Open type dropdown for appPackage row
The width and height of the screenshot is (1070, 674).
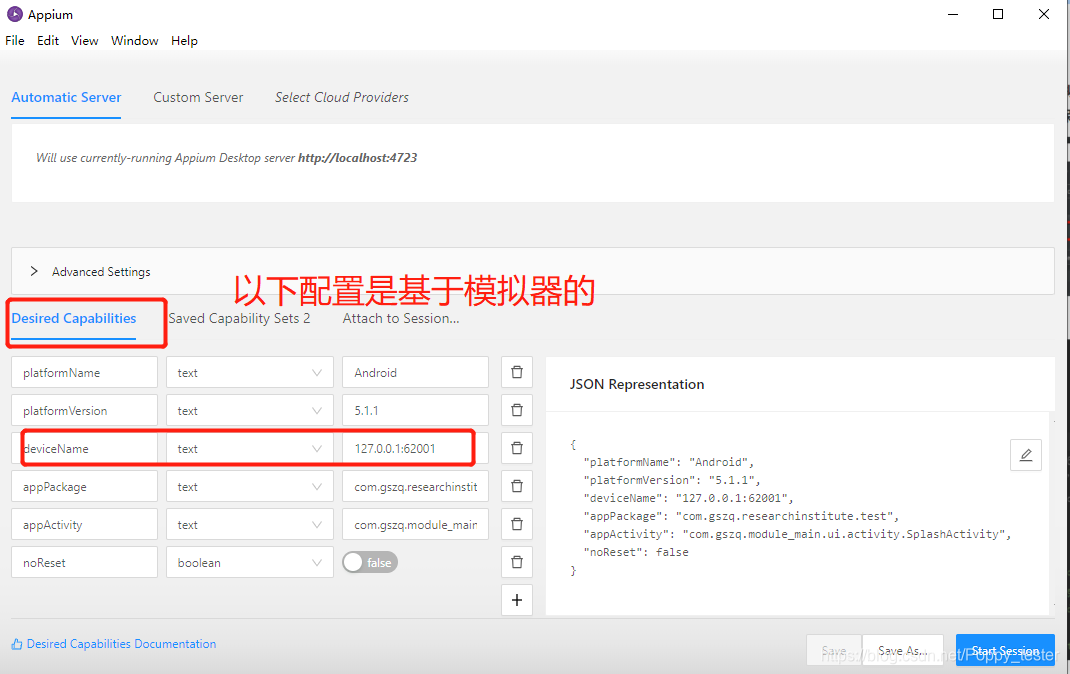(x=250, y=486)
